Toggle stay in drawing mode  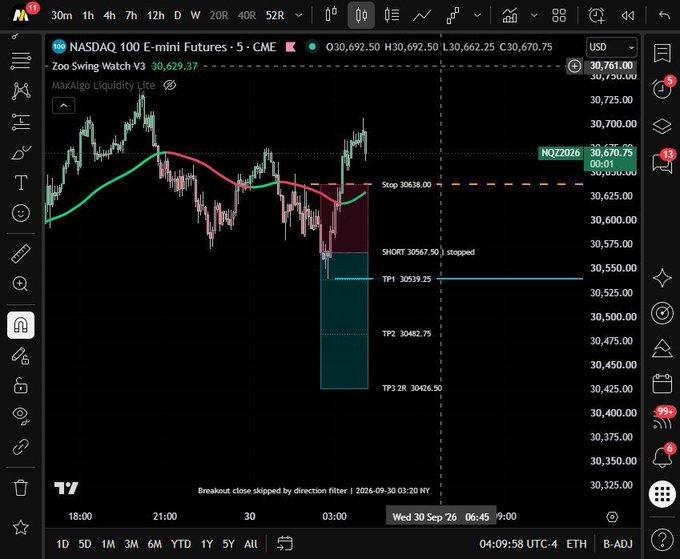click(21, 356)
